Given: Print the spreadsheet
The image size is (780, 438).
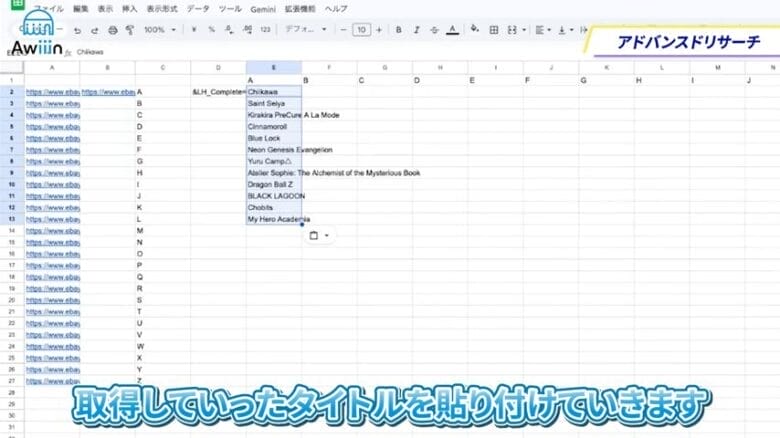Looking at the screenshot, I should [x=113, y=30].
